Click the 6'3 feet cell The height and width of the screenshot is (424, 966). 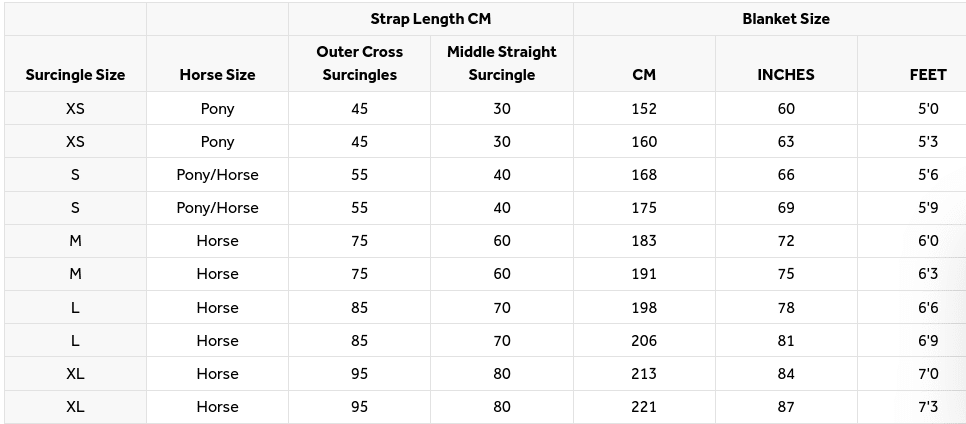point(928,274)
